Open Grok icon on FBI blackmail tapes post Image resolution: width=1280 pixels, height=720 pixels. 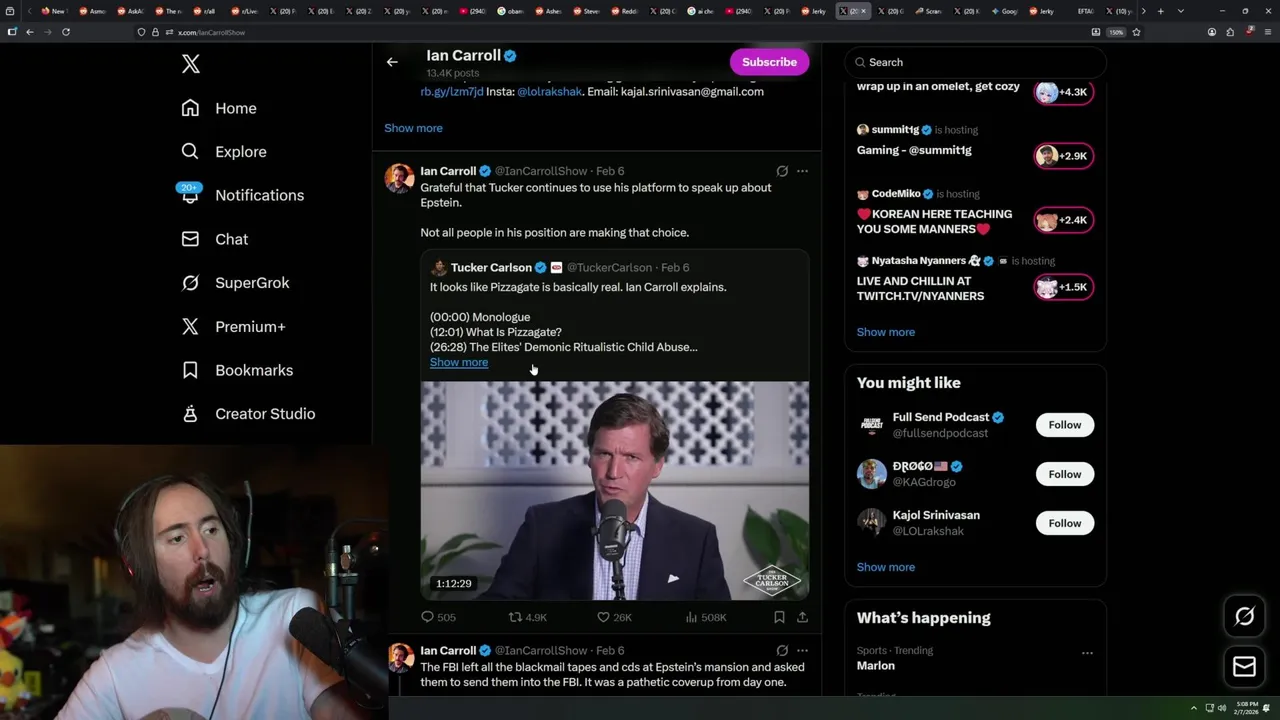(x=782, y=650)
